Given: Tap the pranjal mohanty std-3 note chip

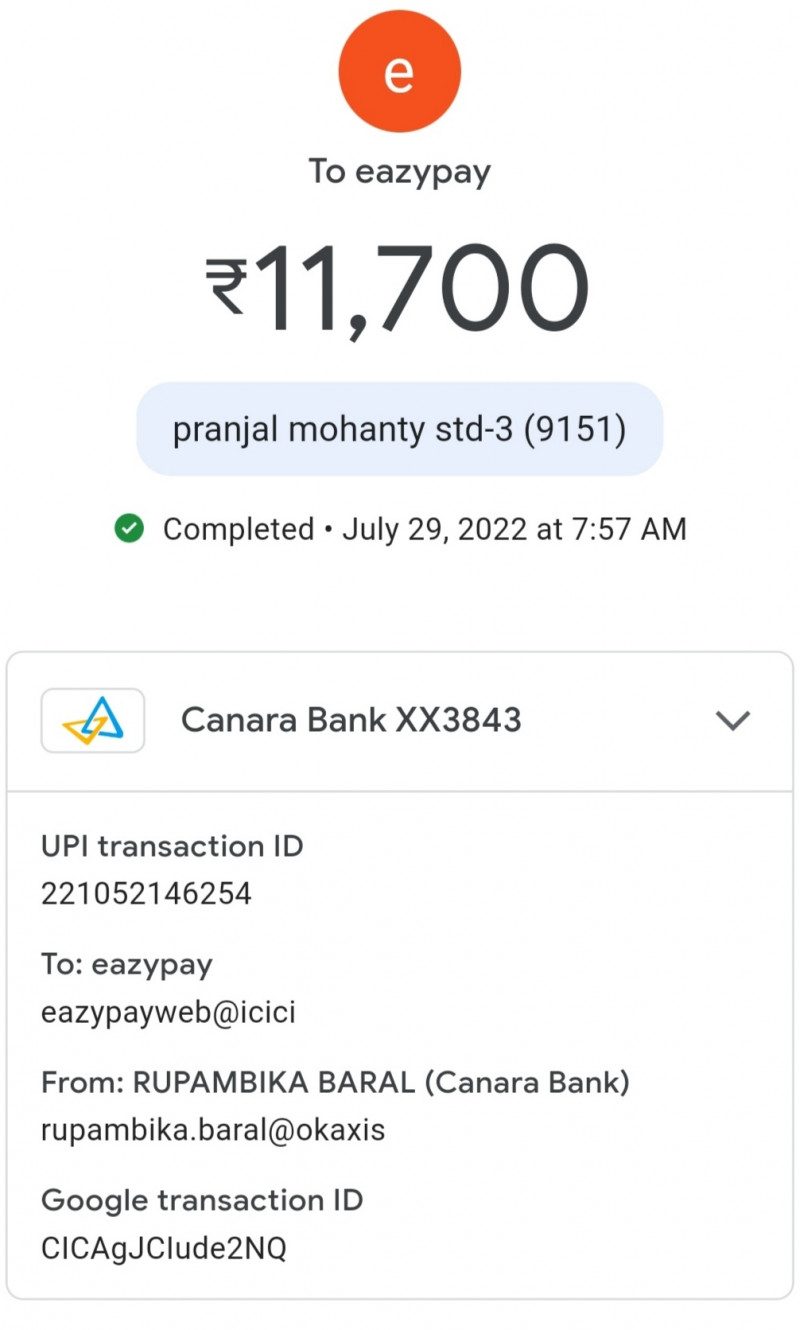Looking at the screenshot, I should (x=399, y=429).
